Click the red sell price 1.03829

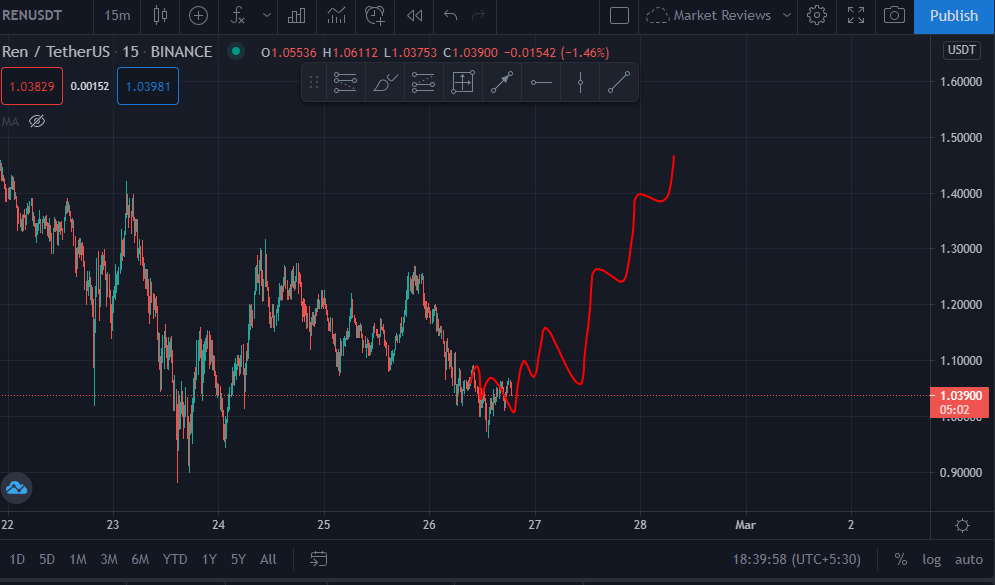coord(32,86)
